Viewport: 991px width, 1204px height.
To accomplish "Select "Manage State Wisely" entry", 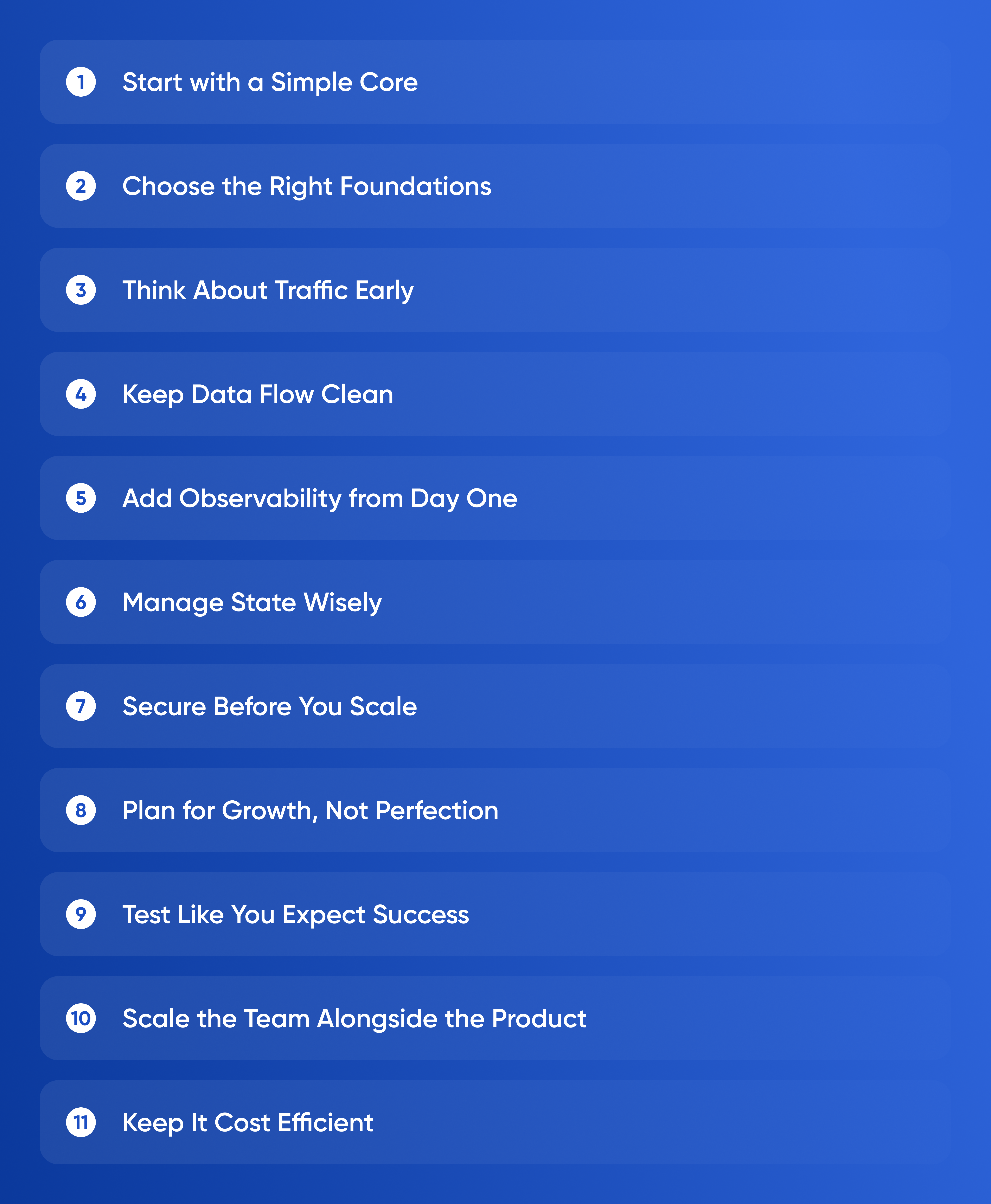I will pos(252,602).
